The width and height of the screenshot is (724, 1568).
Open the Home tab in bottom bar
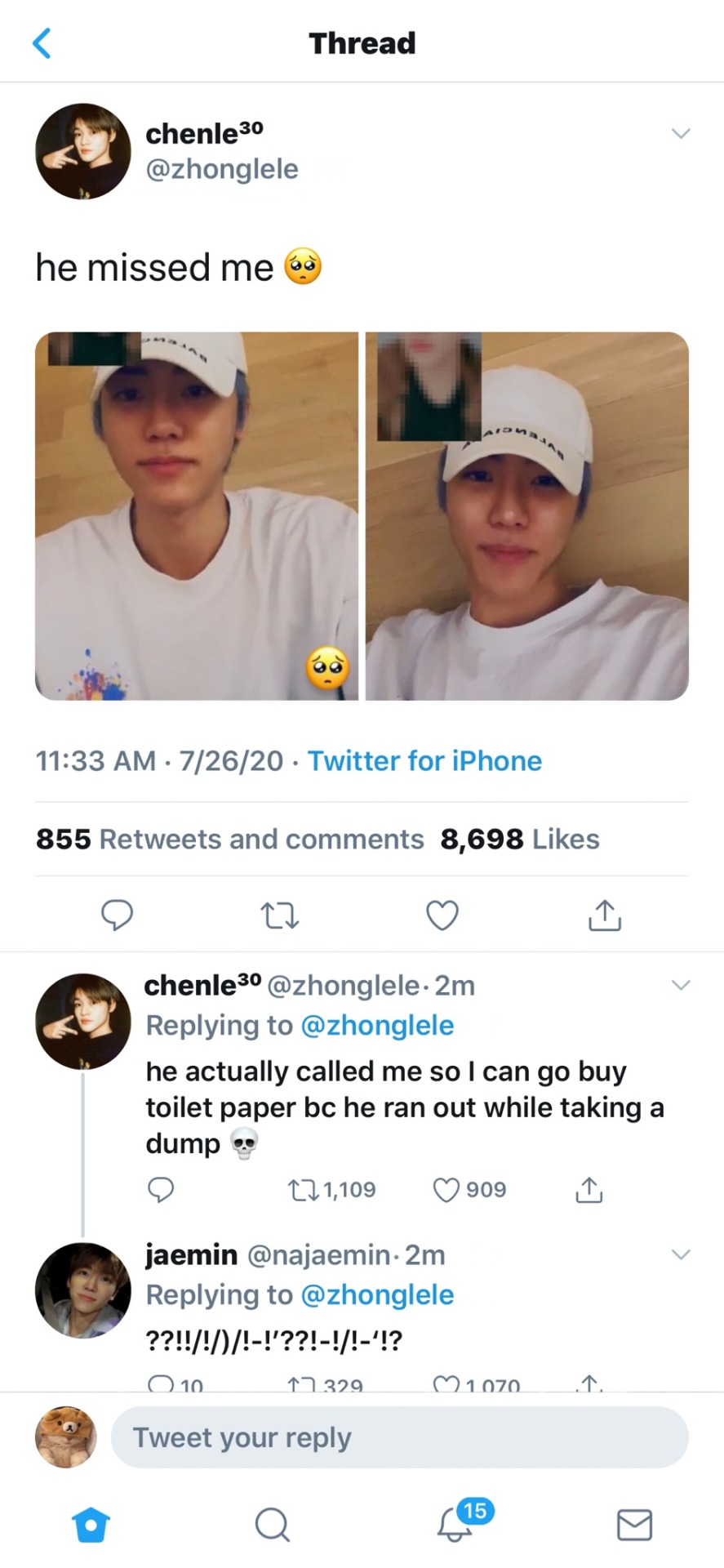[91, 1524]
